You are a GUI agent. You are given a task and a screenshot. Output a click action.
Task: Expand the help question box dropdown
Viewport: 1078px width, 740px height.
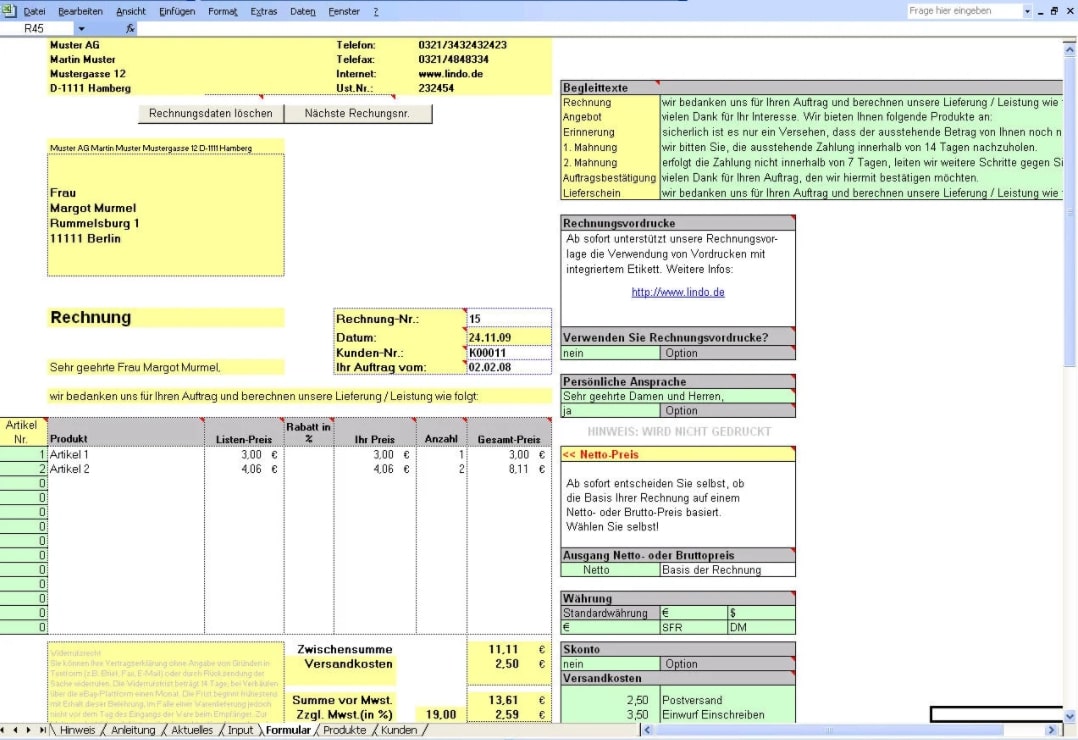coord(1027,11)
